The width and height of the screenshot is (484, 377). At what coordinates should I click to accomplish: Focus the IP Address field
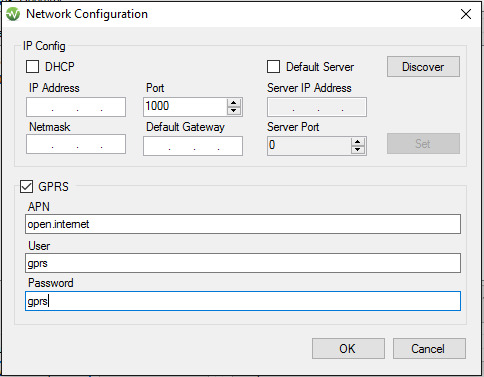[x=76, y=107]
